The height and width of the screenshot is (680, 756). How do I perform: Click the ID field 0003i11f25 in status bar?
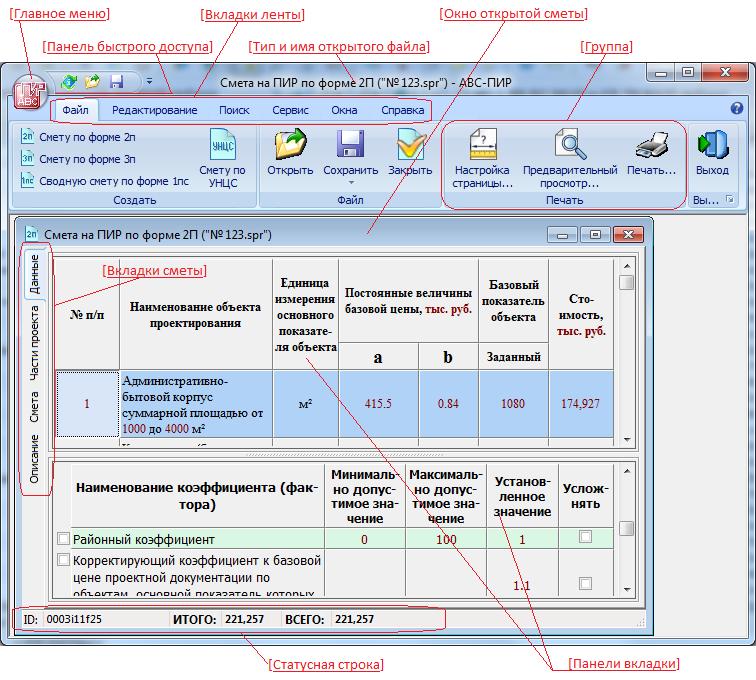(105, 619)
